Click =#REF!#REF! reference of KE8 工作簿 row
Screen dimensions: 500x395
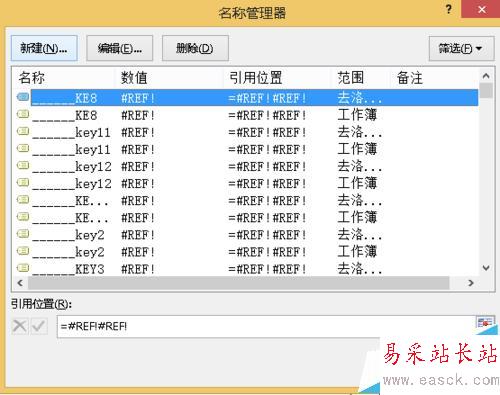pos(267,115)
